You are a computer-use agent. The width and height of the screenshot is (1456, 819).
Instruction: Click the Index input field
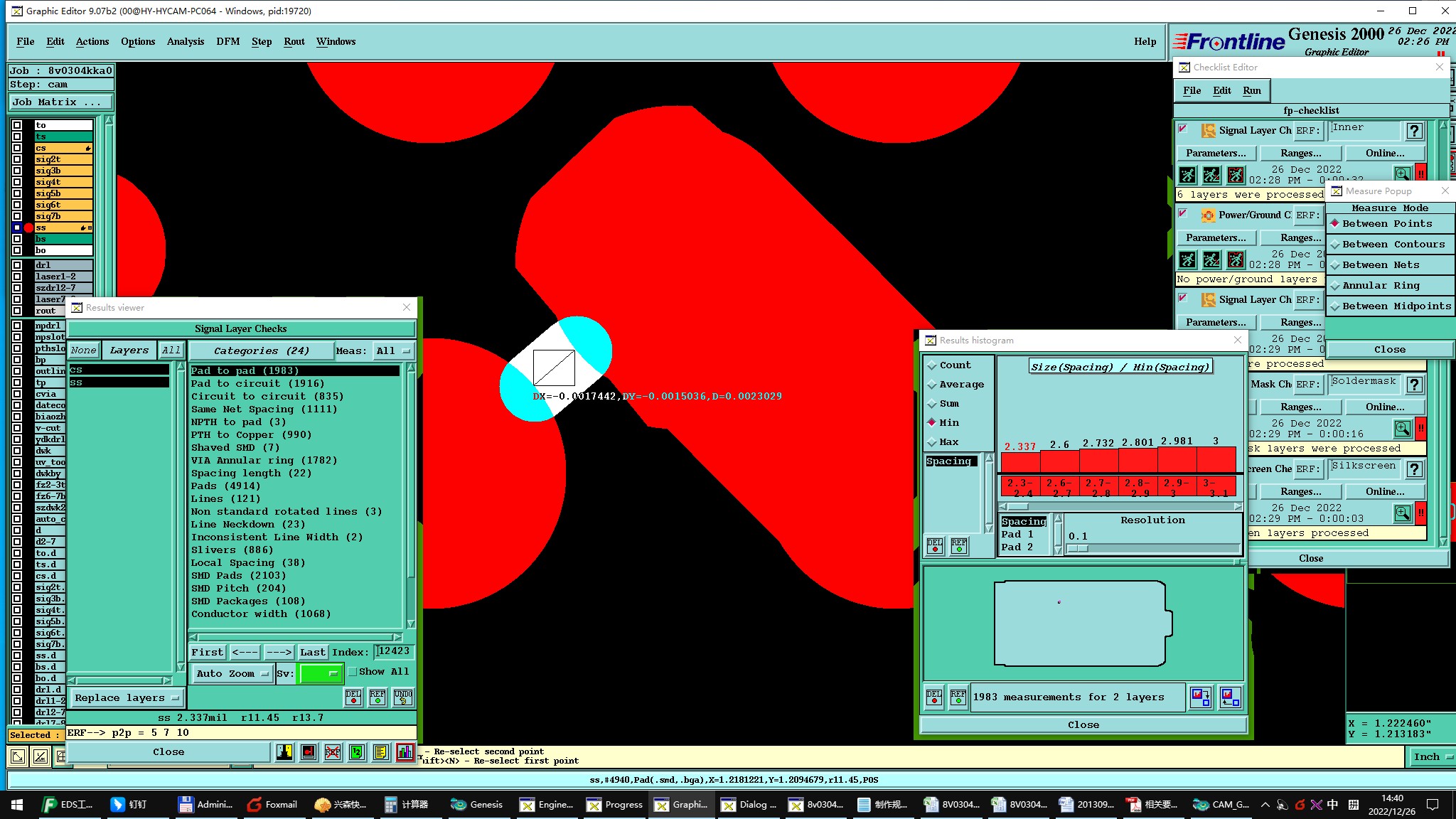394,651
